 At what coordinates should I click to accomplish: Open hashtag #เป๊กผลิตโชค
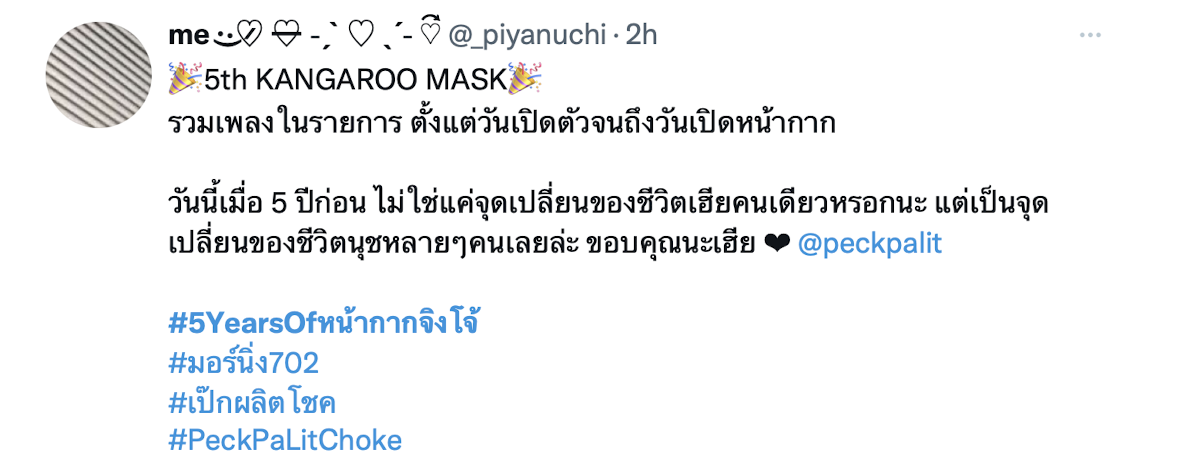click(253, 403)
